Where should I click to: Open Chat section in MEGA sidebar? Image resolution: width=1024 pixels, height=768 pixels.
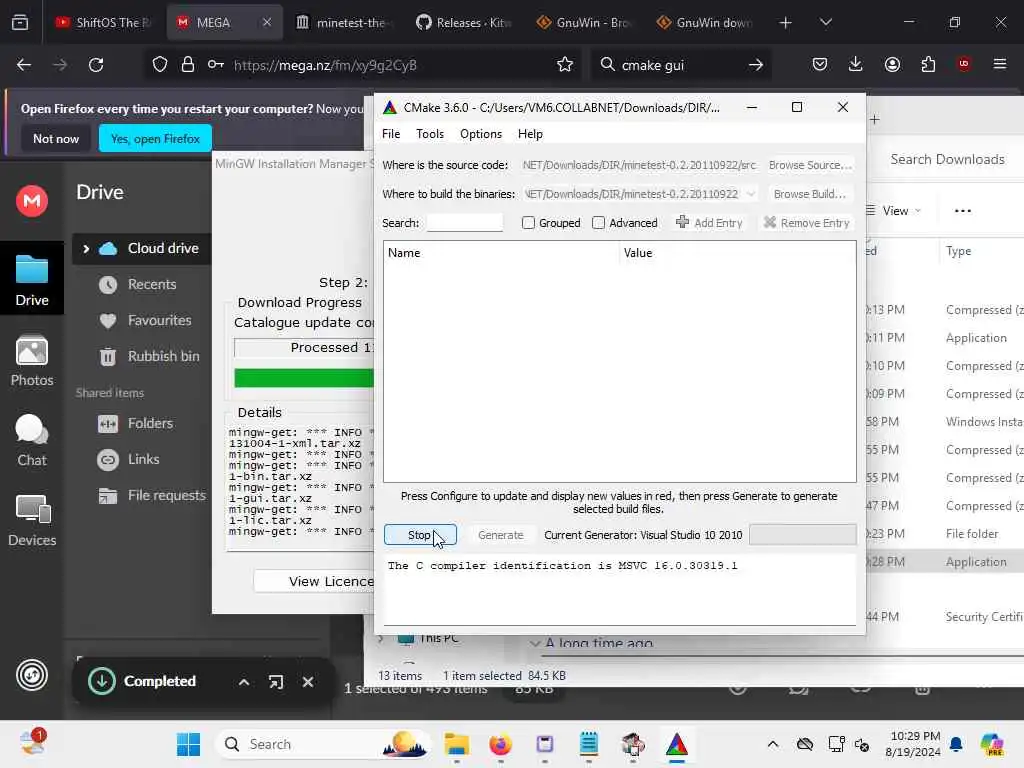pos(32,441)
